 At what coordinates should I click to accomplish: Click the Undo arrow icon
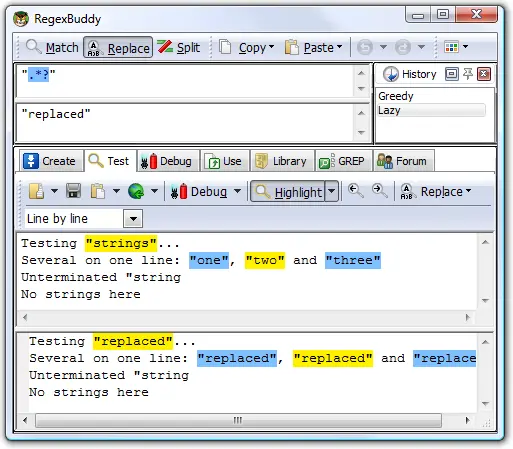point(365,47)
